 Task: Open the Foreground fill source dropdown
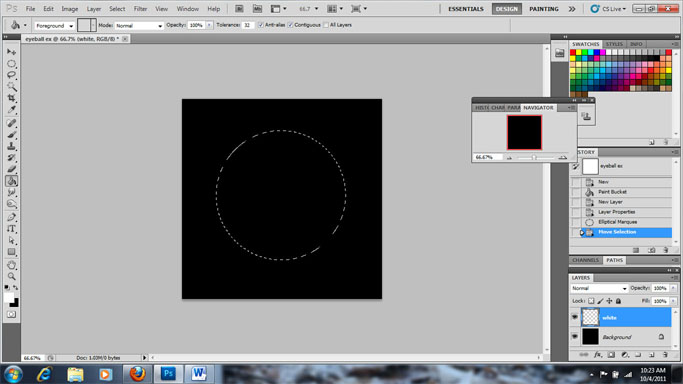click(54, 26)
